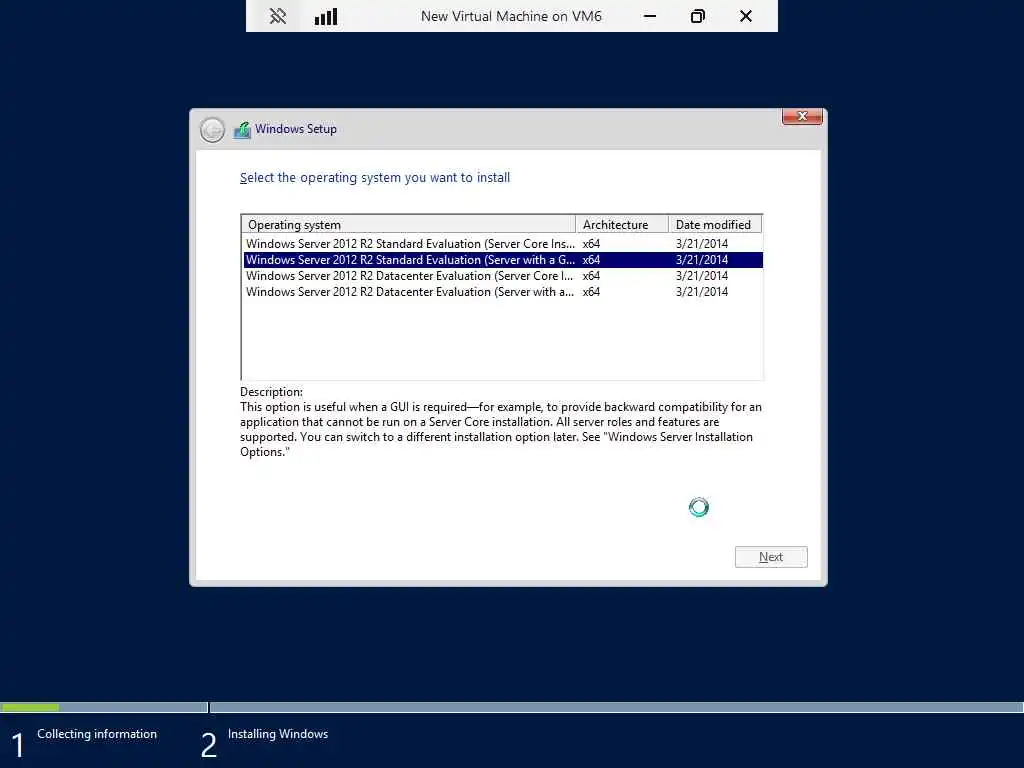Image resolution: width=1024 pixels, height=768 pixels.
Task: Restore down the VM connection window
Action: 697,16
